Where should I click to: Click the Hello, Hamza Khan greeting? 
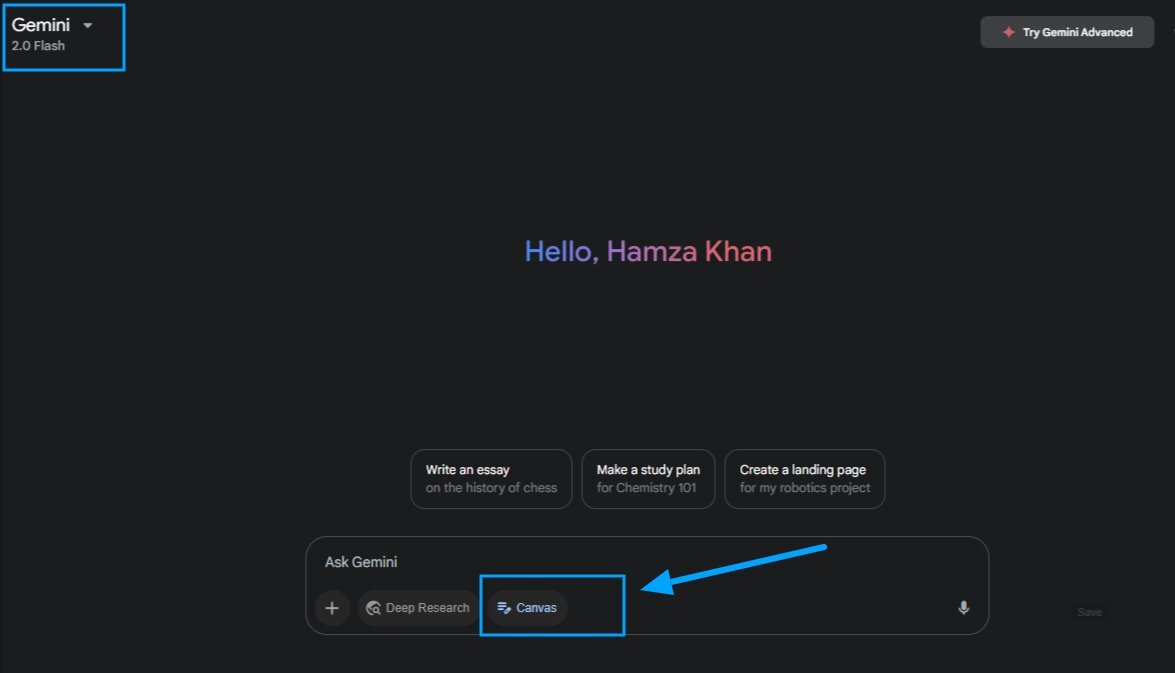pos(648,251)
